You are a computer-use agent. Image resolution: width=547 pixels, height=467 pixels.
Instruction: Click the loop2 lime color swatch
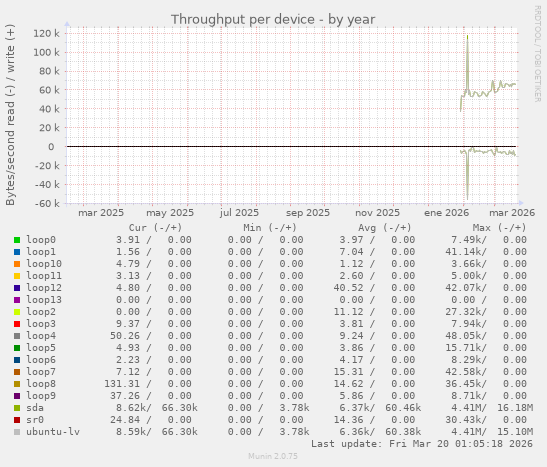17,312
